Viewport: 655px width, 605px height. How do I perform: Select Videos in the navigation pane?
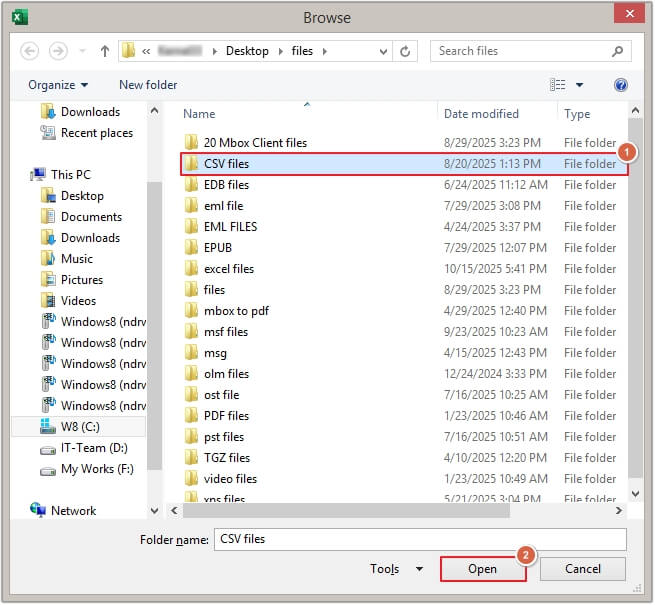click(69, 301)
